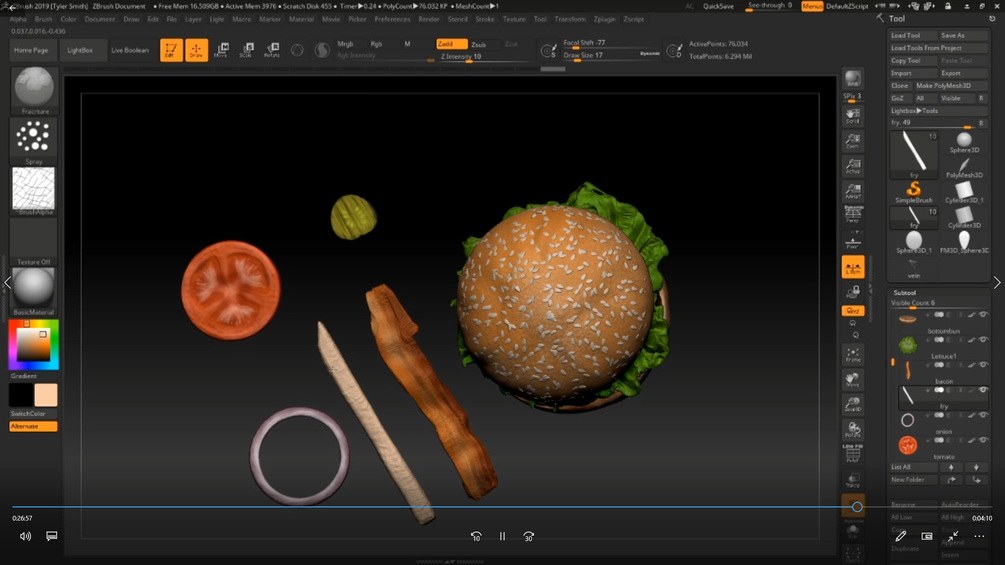Enable the Zsub mode

click(x=480, y=44)
